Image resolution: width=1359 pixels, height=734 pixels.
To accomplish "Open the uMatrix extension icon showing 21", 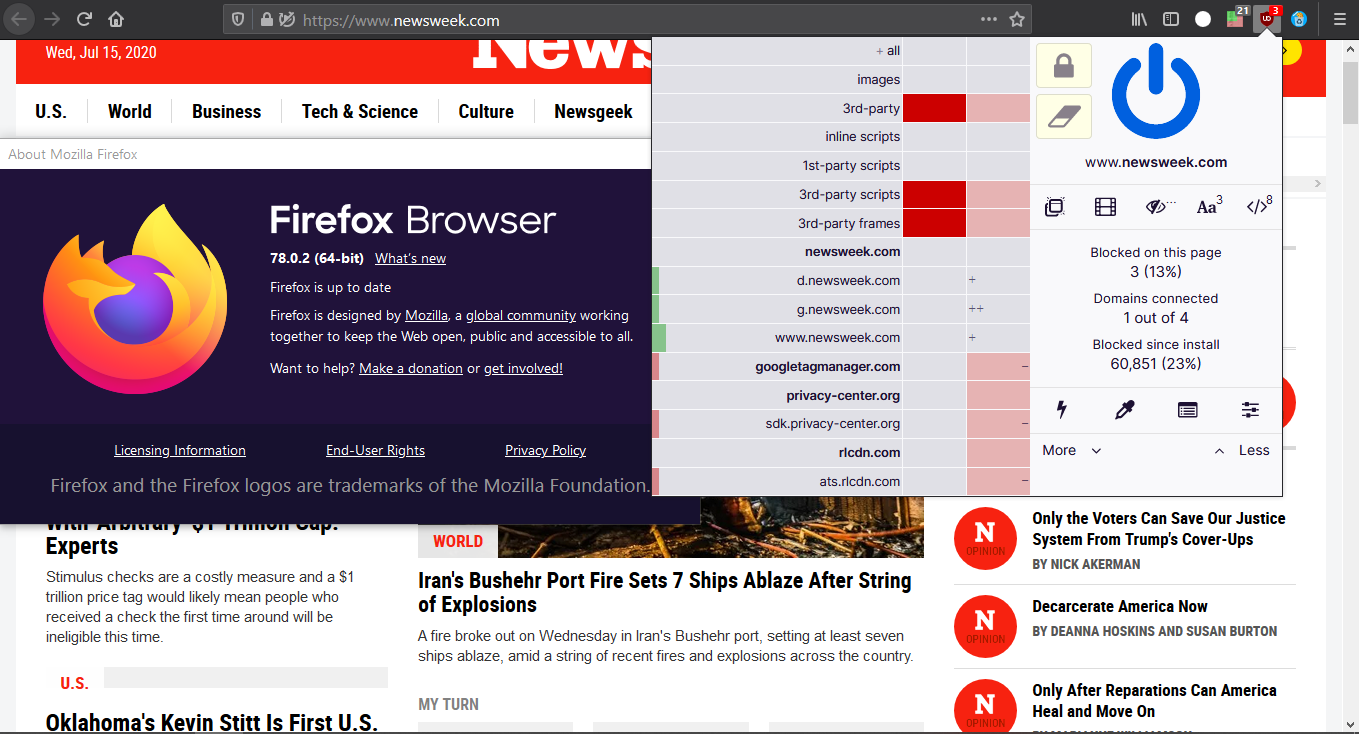I will point(1237,17).
